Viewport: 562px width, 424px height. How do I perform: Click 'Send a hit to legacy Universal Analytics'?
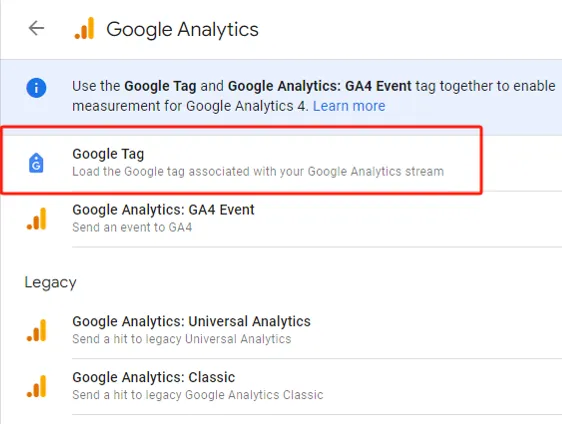click(182, 339)
